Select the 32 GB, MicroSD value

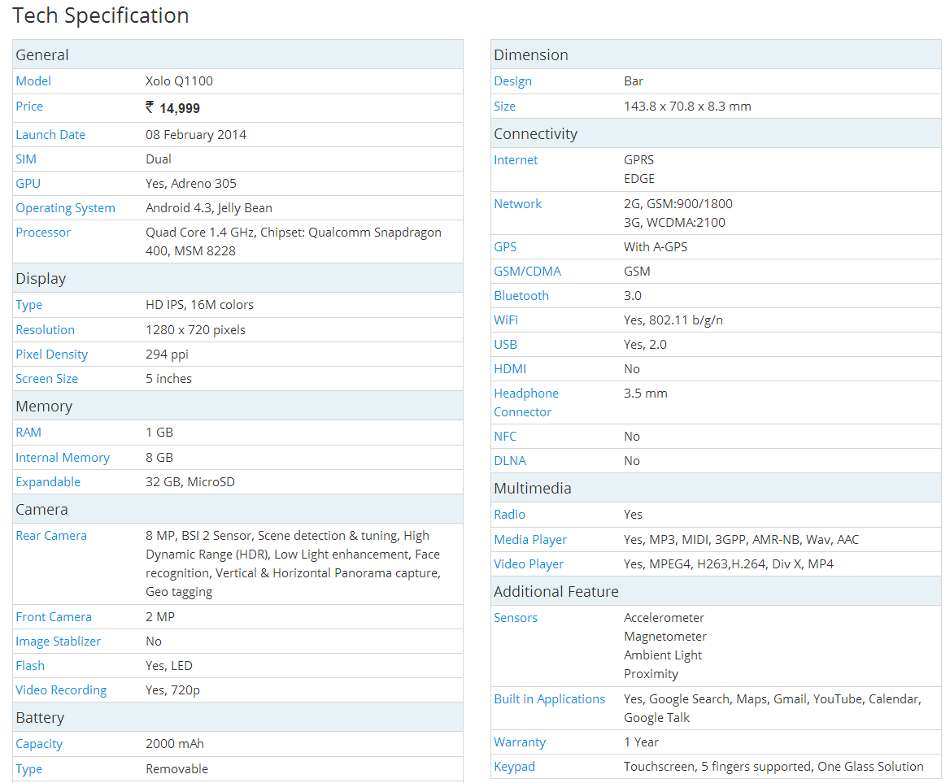(x=190, y=482)
